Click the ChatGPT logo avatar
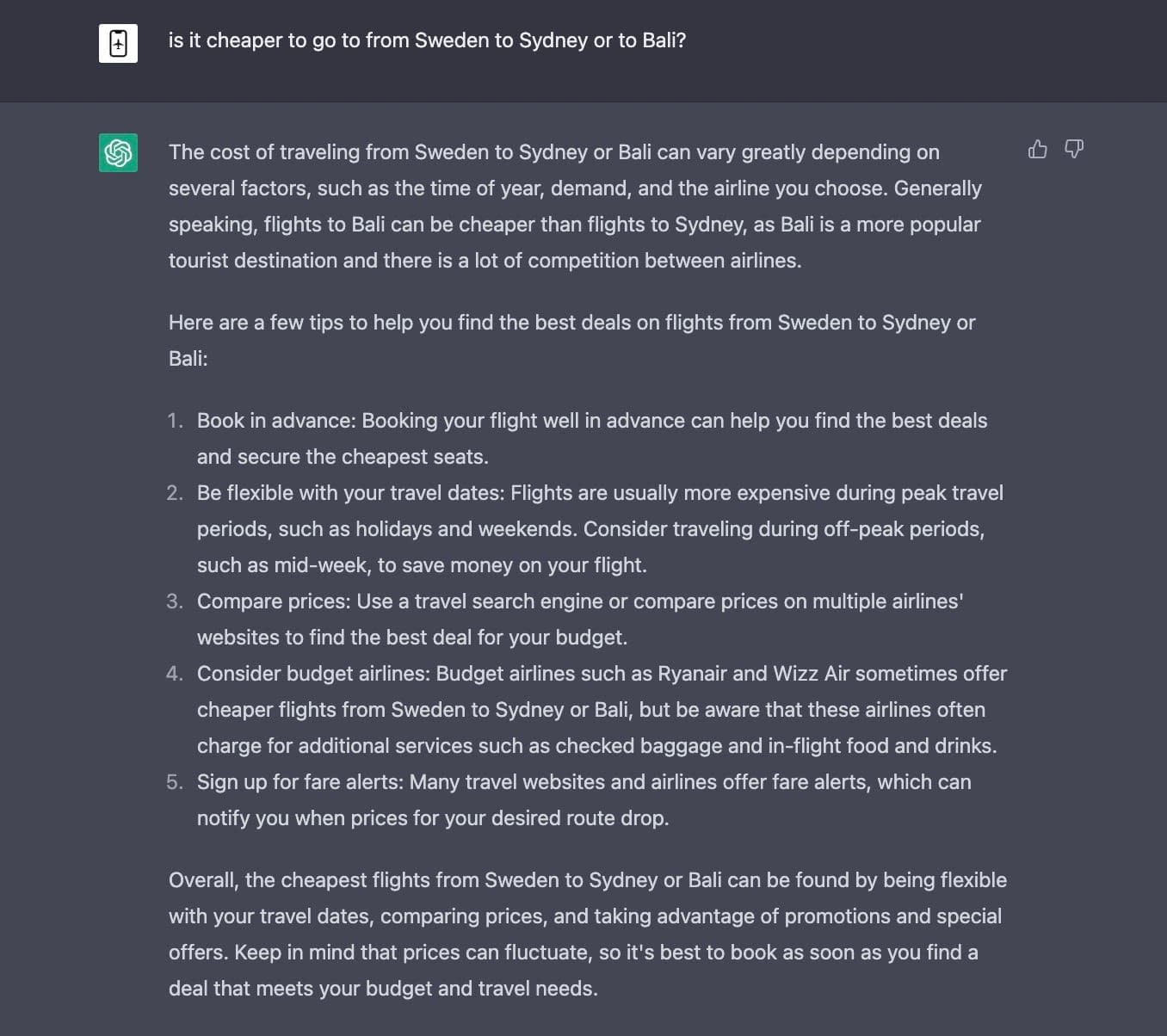The height and width of the screenshot is (1036, 1167). click(118, 153)
